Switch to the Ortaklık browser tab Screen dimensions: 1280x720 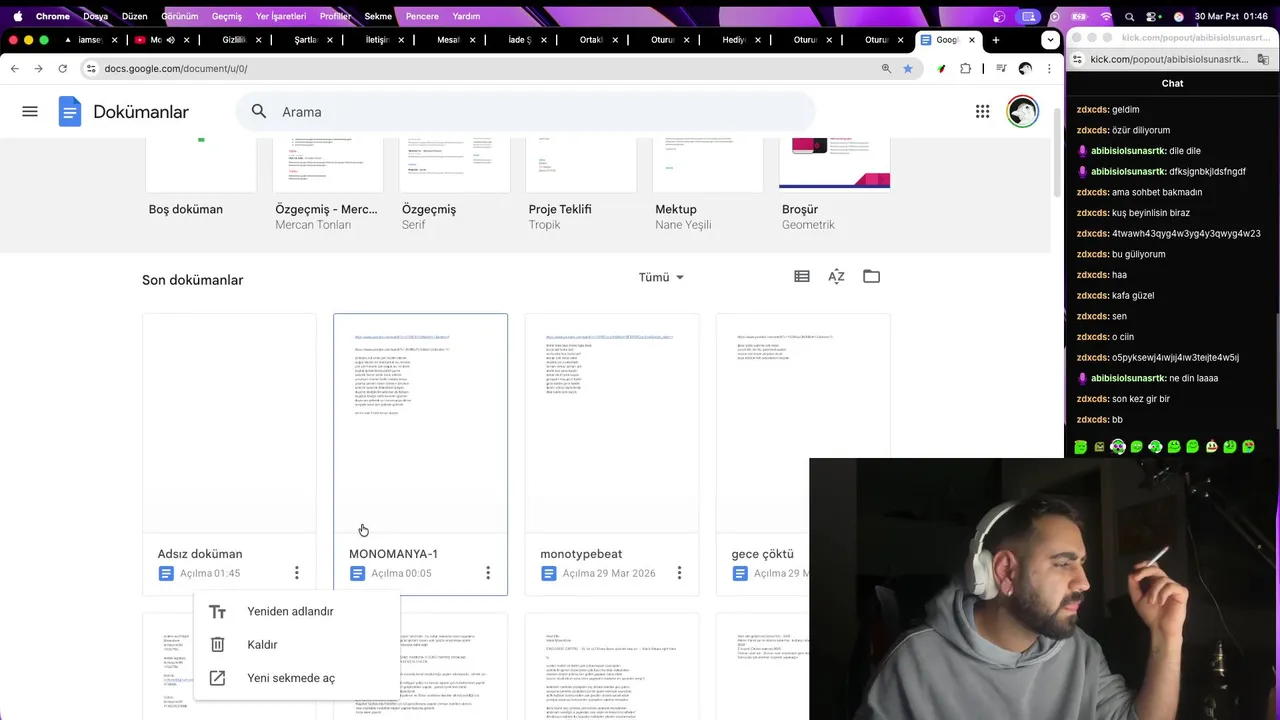tap(591, 40)
